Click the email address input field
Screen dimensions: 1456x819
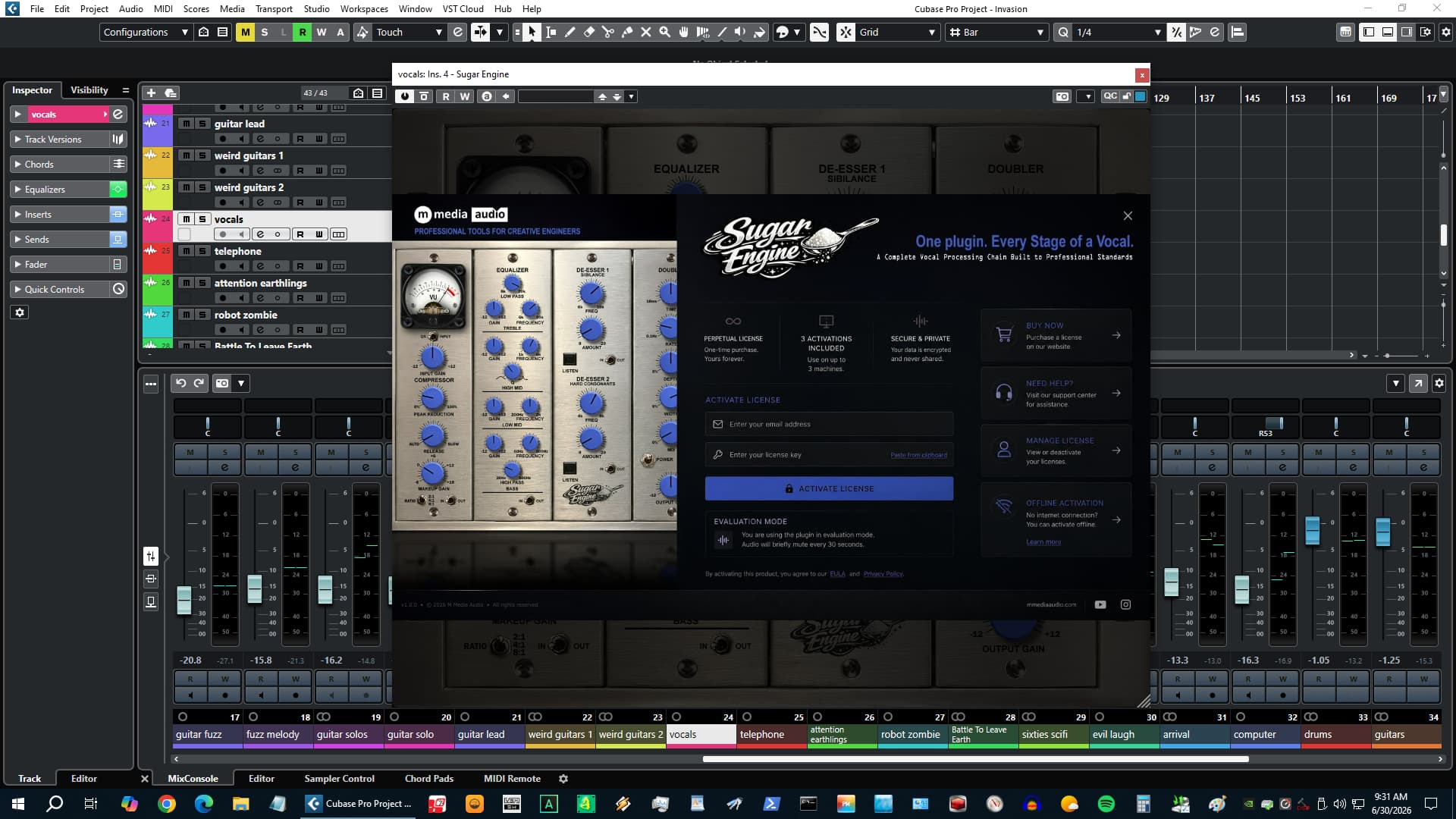(x=829, y=425)
